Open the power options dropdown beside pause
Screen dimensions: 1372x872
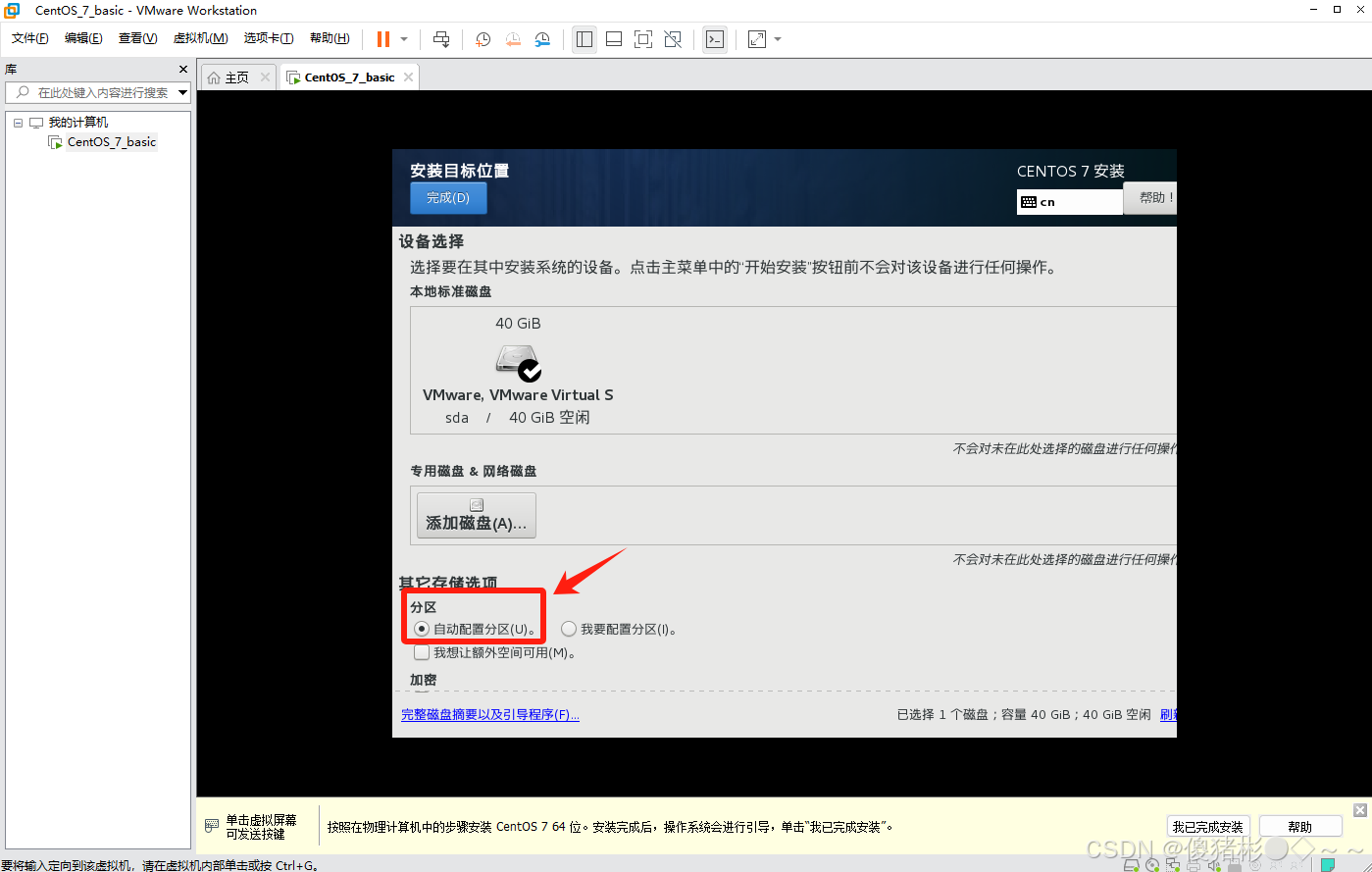pos(404,39)
